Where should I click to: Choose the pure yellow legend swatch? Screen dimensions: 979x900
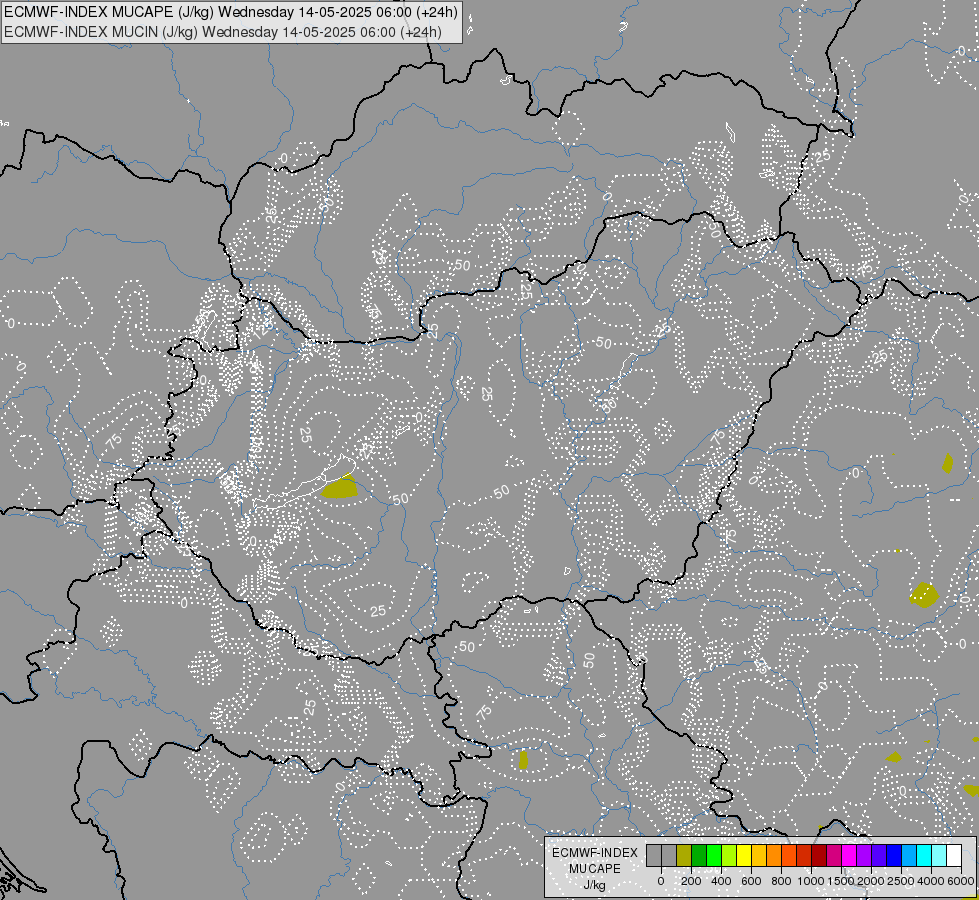(744, 856)
